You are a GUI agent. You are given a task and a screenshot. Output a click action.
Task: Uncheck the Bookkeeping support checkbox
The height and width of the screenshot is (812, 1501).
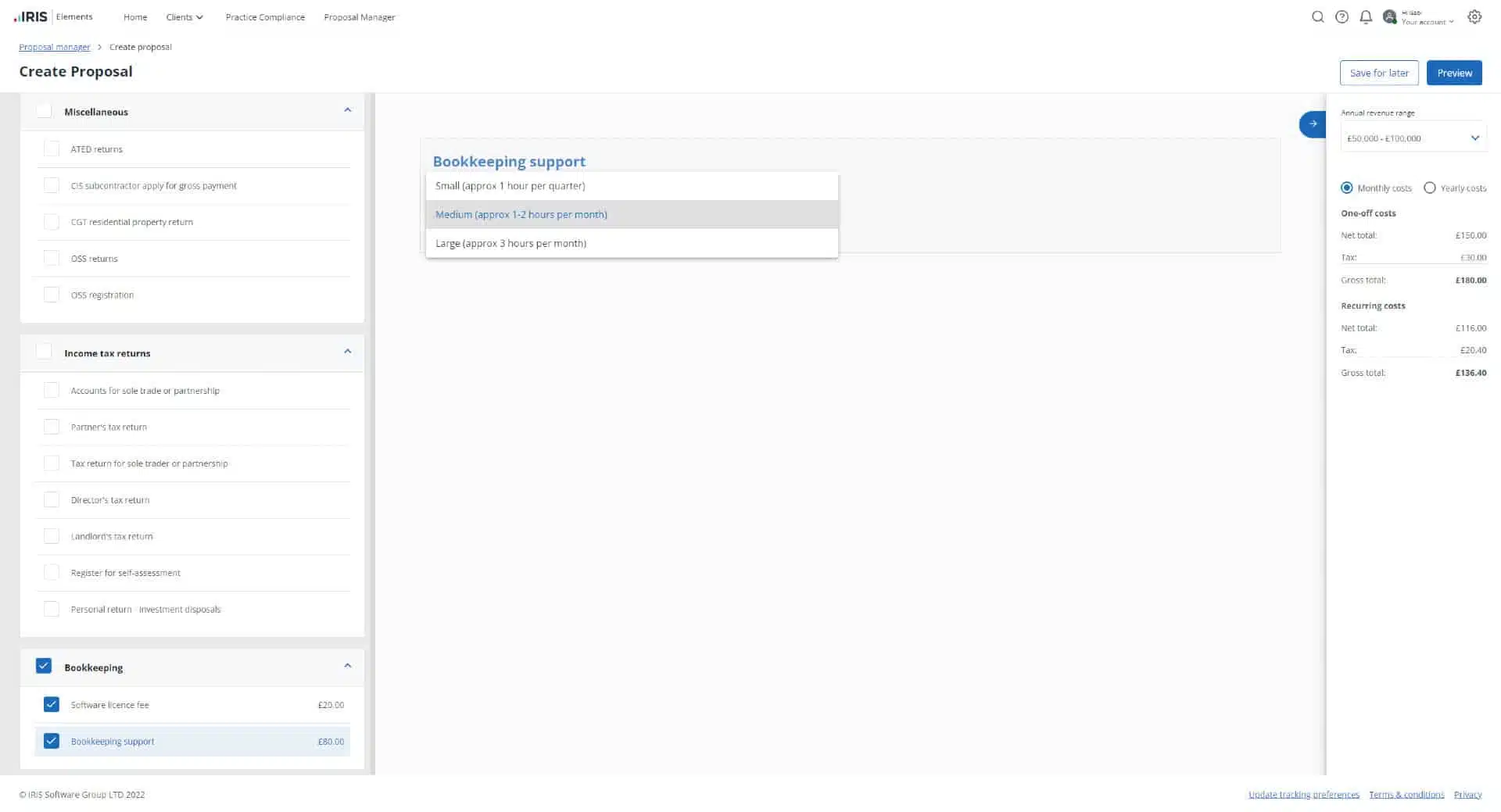coord(52,741)
